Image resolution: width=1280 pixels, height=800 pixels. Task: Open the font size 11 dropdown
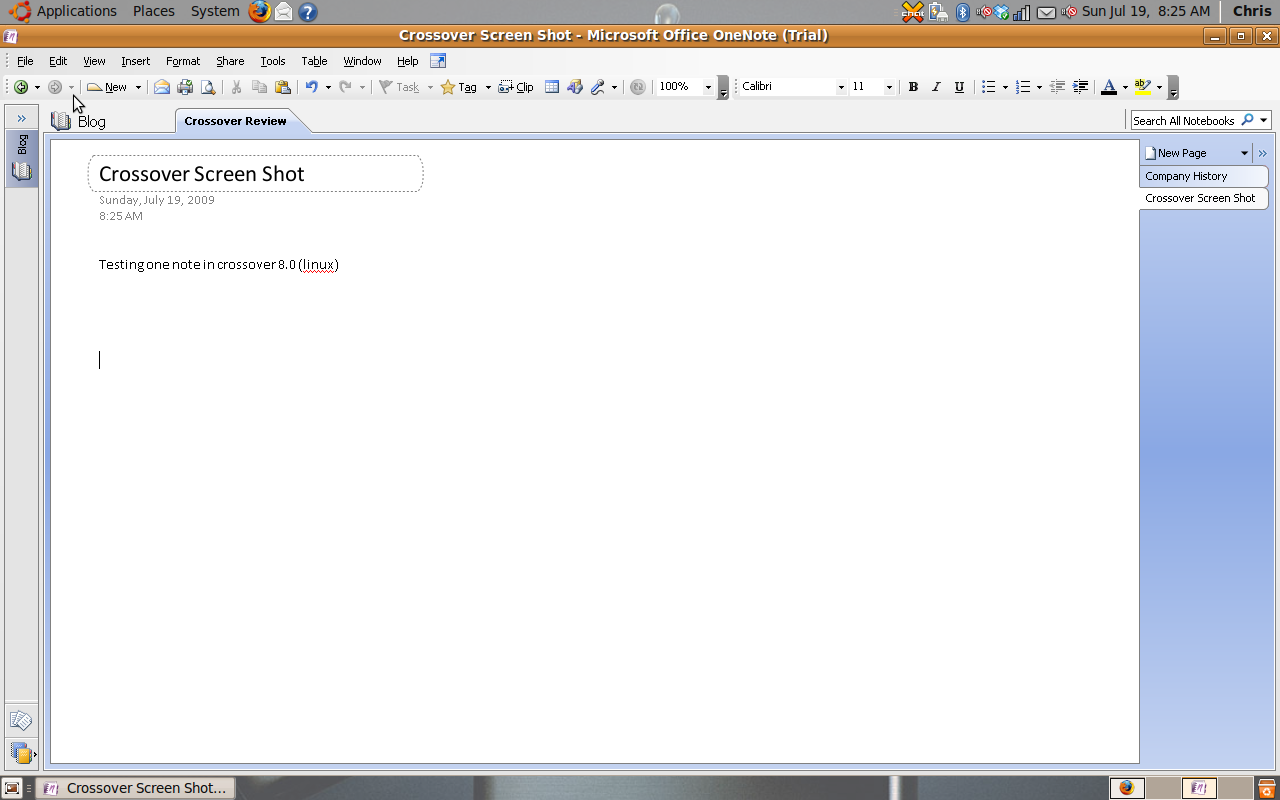tap(889, 87)
